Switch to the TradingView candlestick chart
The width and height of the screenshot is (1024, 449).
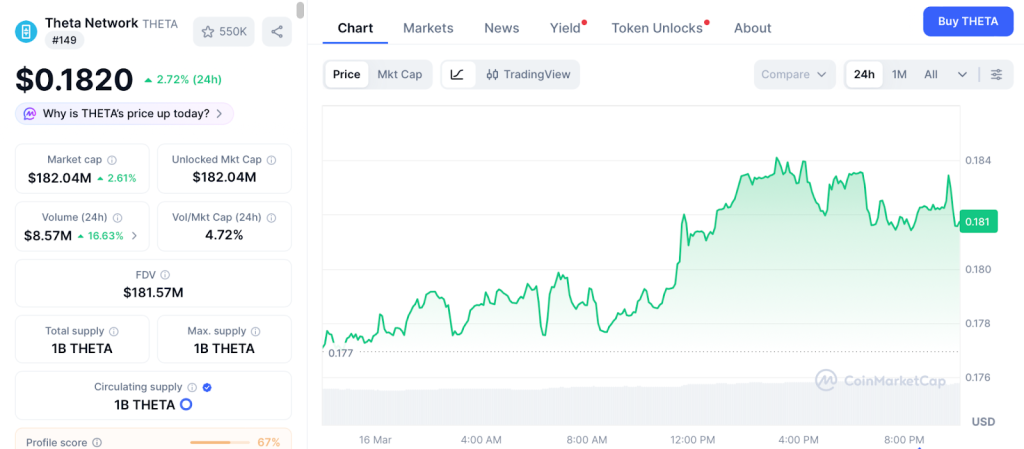tap(527, 74)
